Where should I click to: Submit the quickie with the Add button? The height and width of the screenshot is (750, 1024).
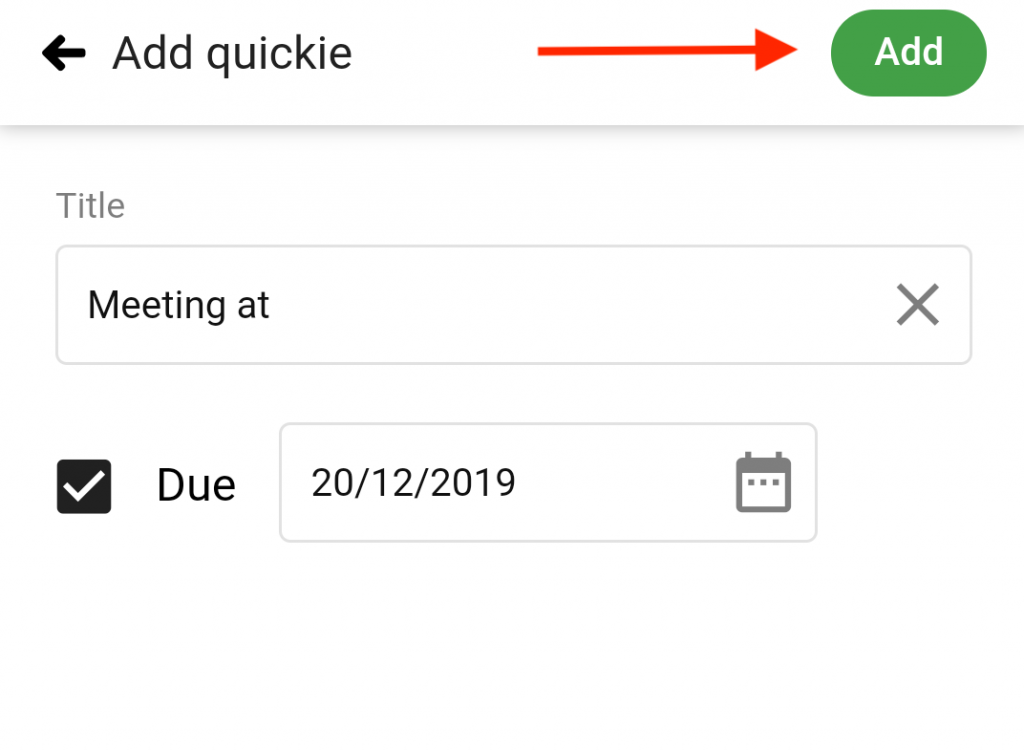click(908, 53)
